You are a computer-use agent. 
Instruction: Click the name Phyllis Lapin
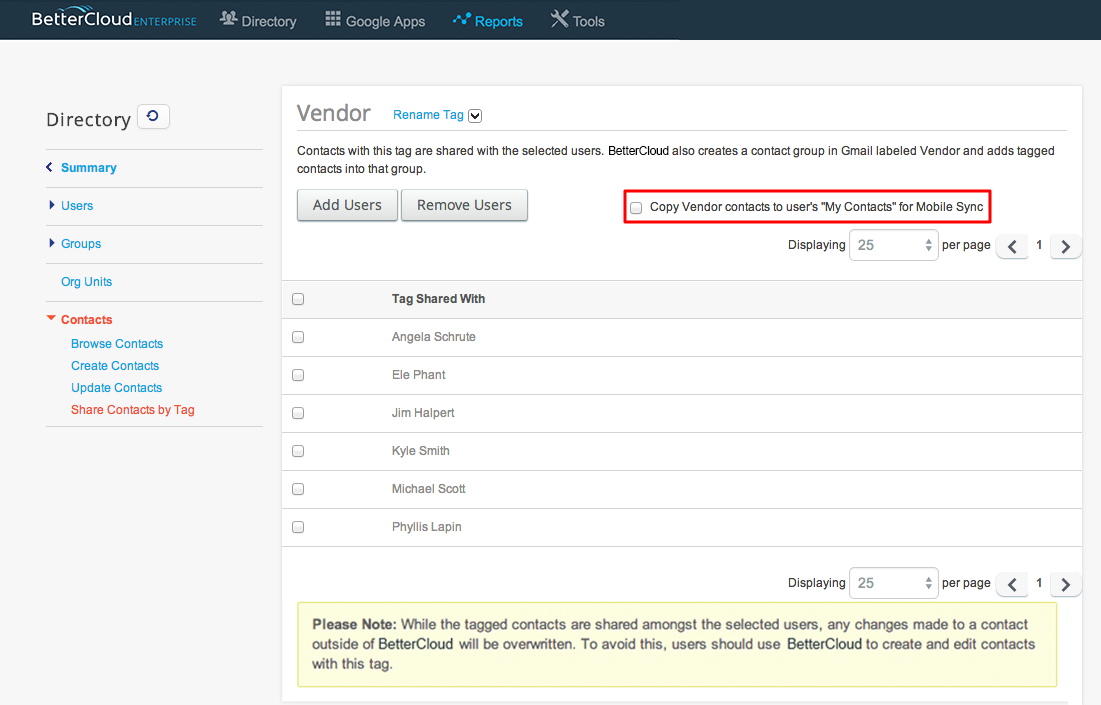(x=426, y=527)
